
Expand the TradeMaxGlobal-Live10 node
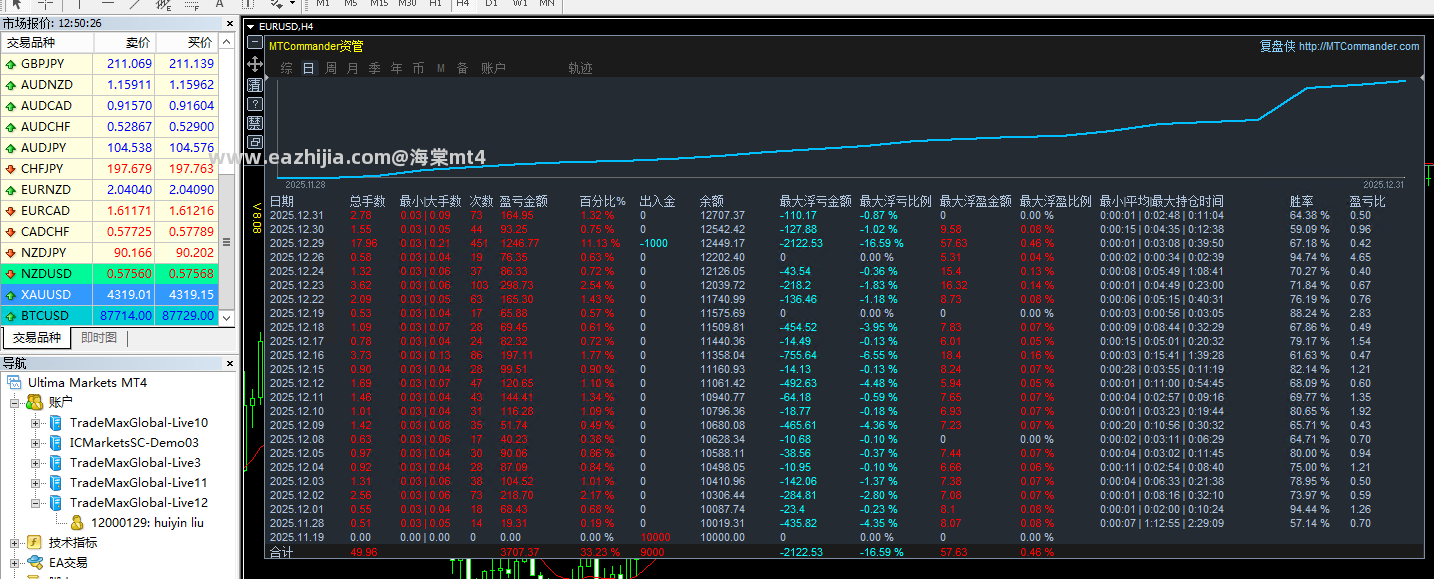pyautogui.click(x=36, y=422)
